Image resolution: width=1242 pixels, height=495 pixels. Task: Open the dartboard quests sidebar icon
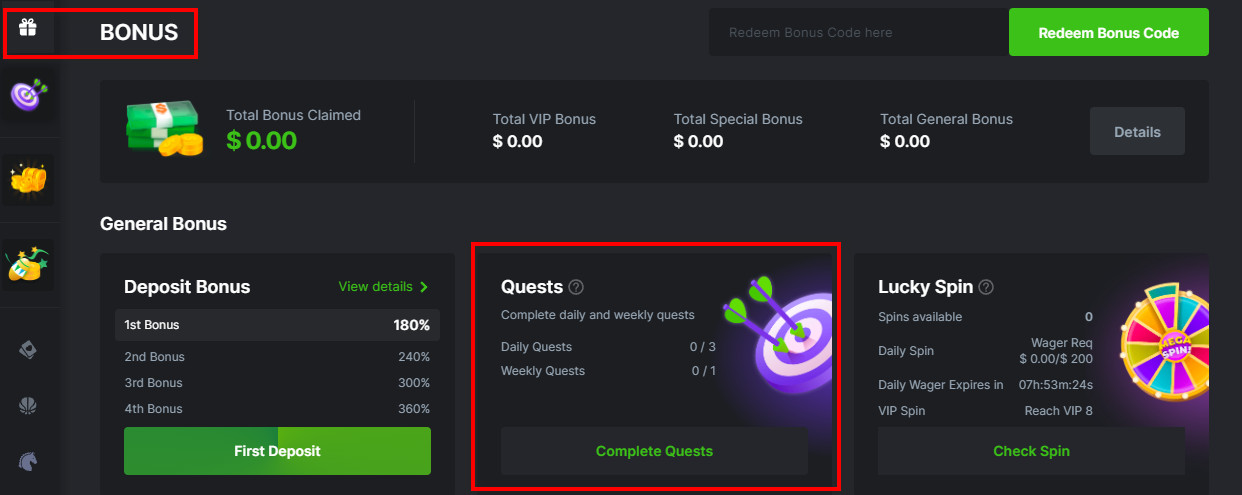point(28,95)
